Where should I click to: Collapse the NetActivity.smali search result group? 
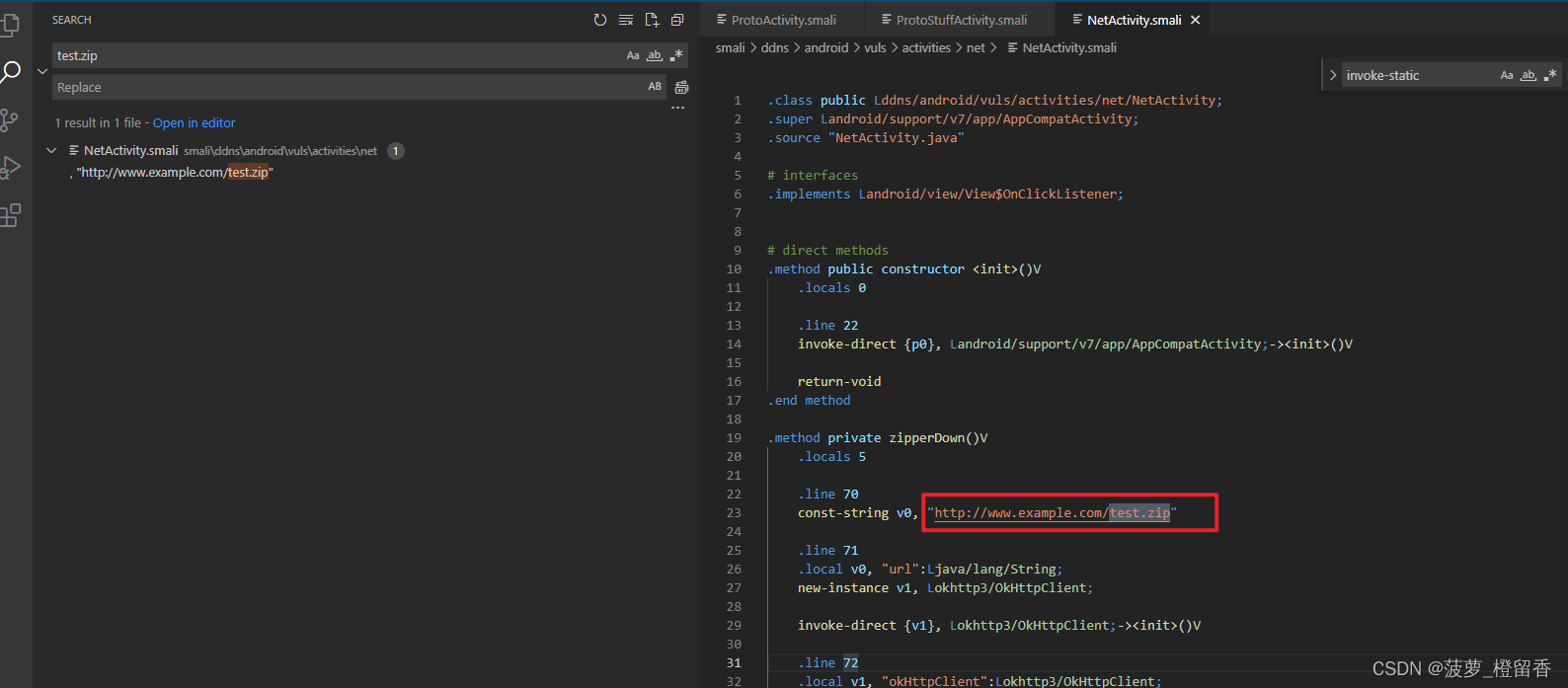[51, 151]
